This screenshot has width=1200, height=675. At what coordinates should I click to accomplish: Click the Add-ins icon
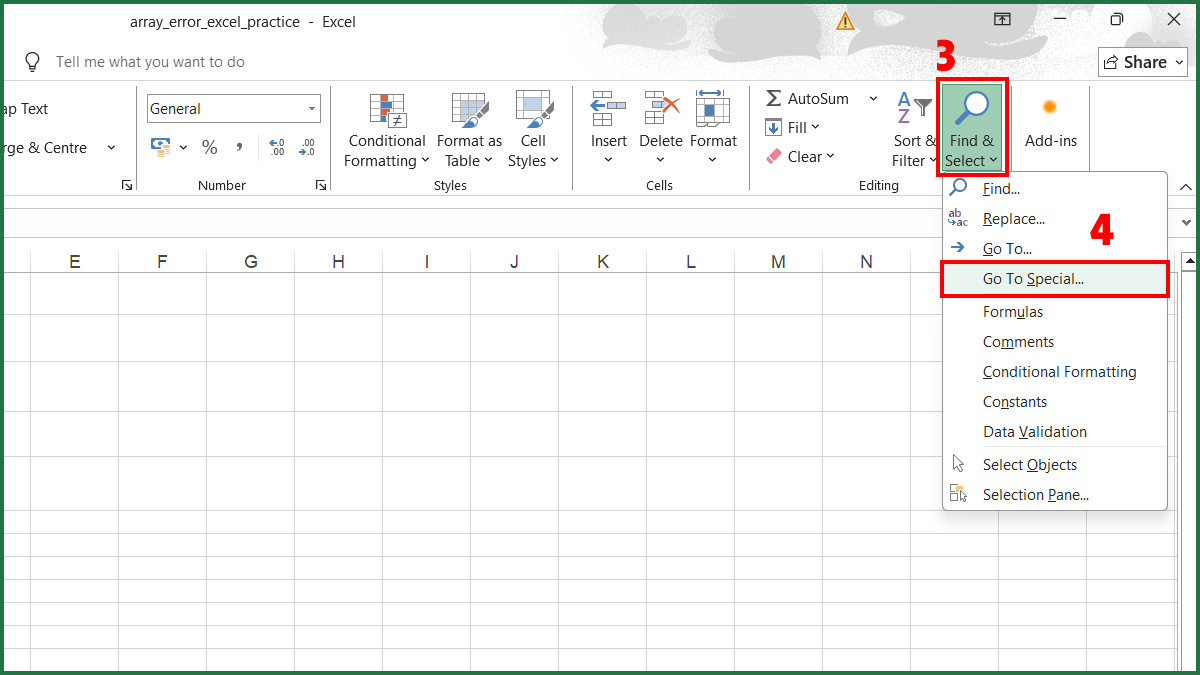1050,108
